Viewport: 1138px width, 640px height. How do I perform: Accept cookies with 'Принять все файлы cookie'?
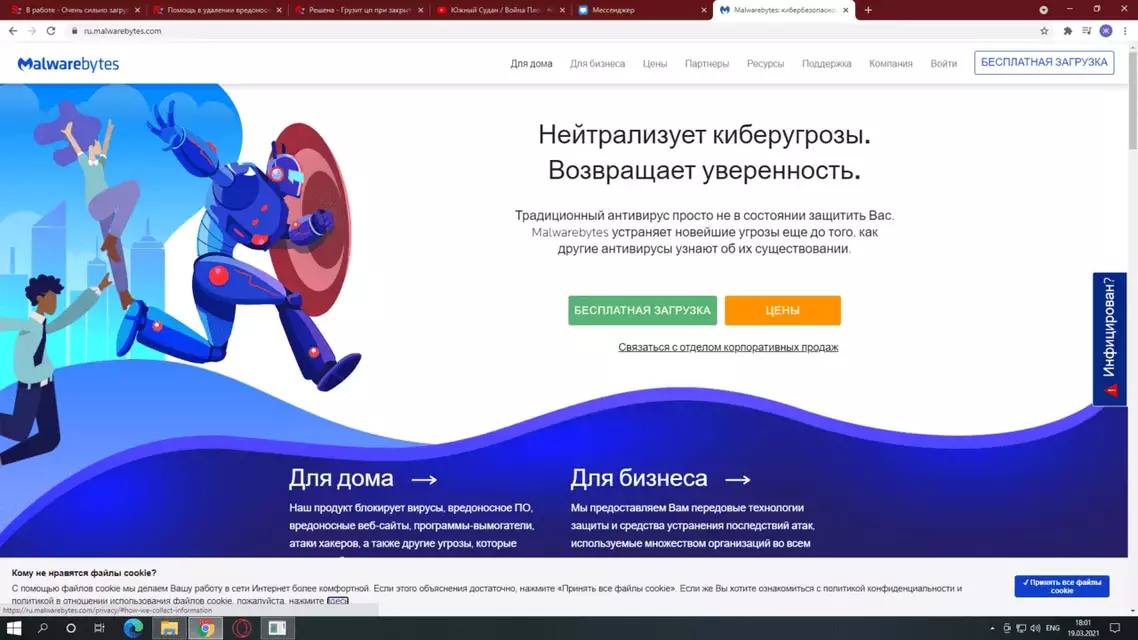pos(1062,586)
